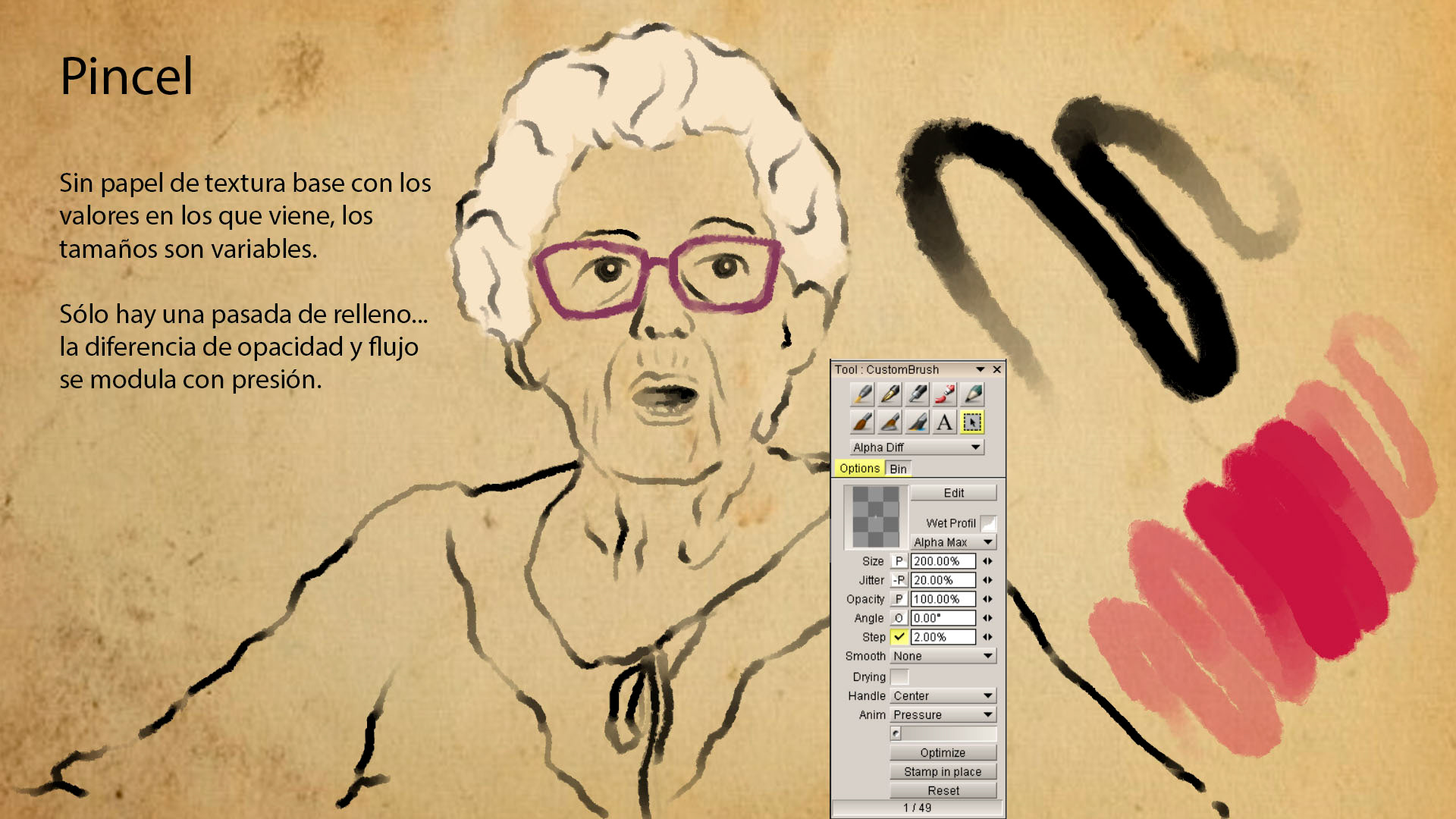Image resolution: width=1456 pixels, height=819 pixels.
Task: Adjust Size with its arrow stepper
Action: click(987, 561)
